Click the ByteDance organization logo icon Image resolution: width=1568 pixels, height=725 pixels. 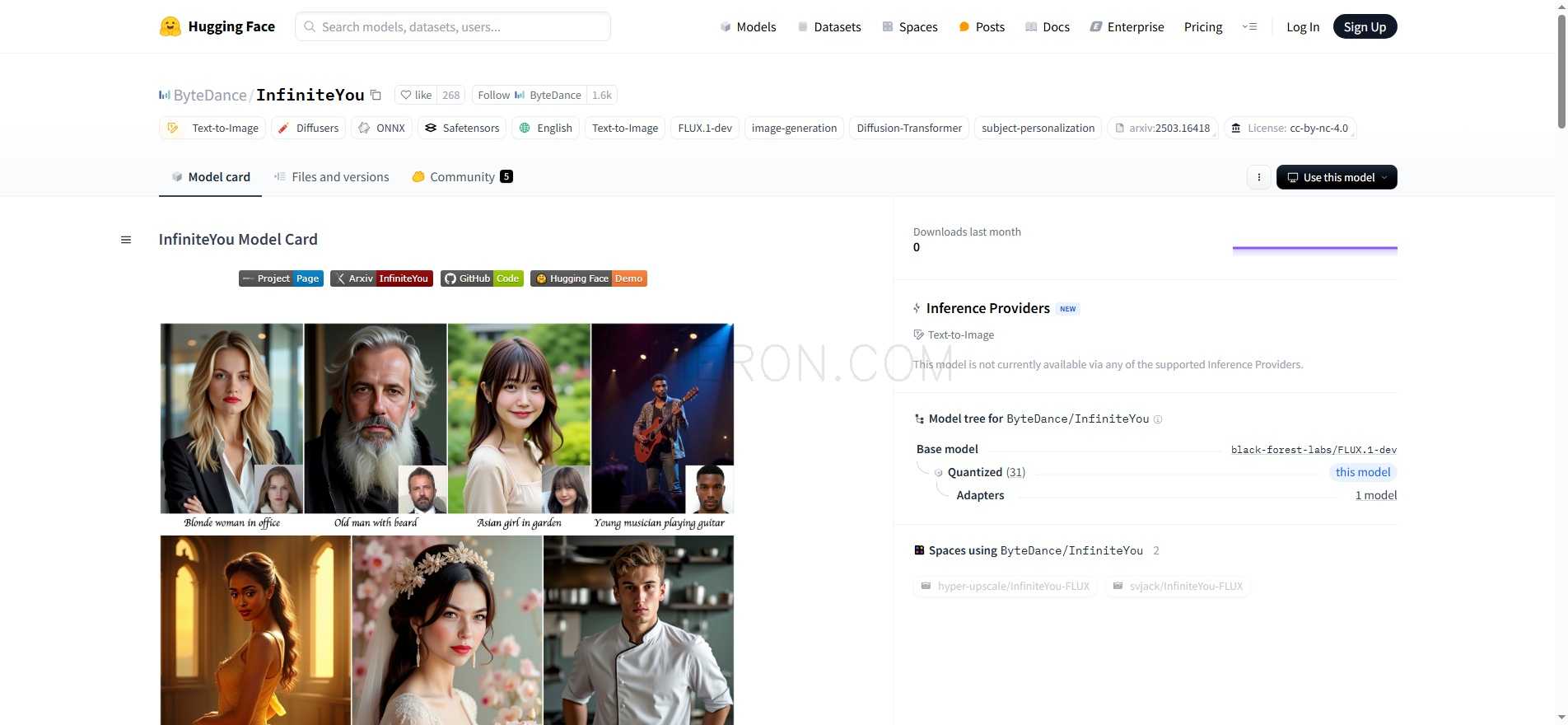point(165,95)
